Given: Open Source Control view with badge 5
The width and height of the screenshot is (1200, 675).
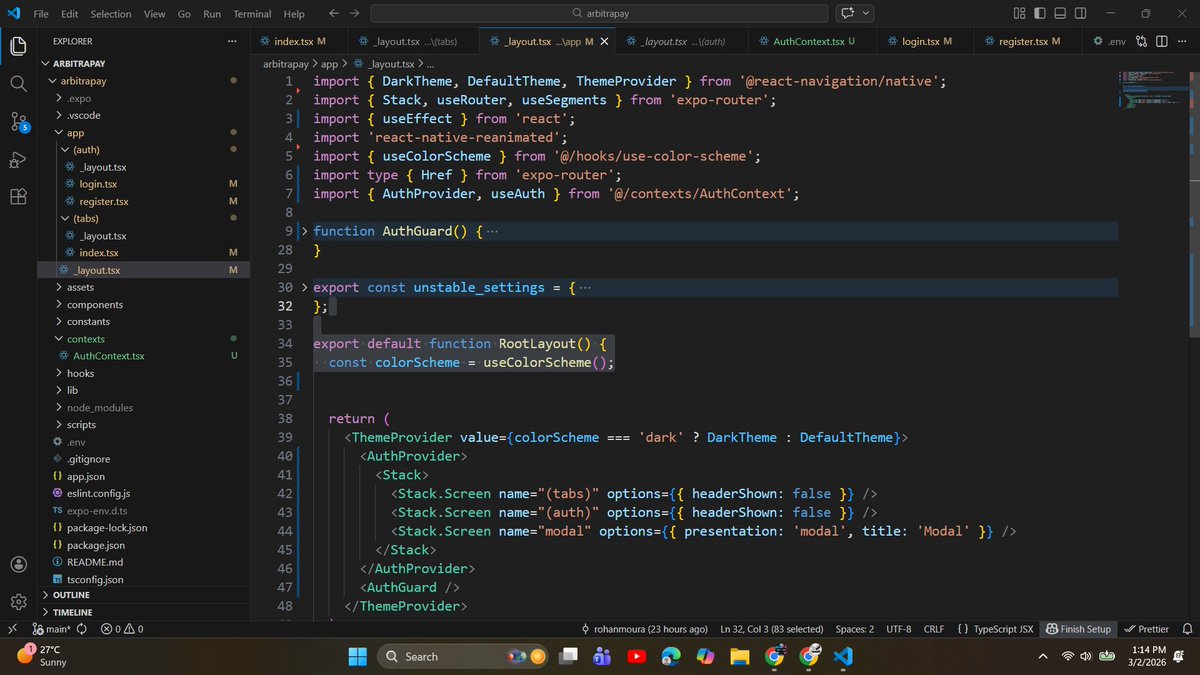Looking at the screenshot, I should pyautogui.click(x=18, y=122).
